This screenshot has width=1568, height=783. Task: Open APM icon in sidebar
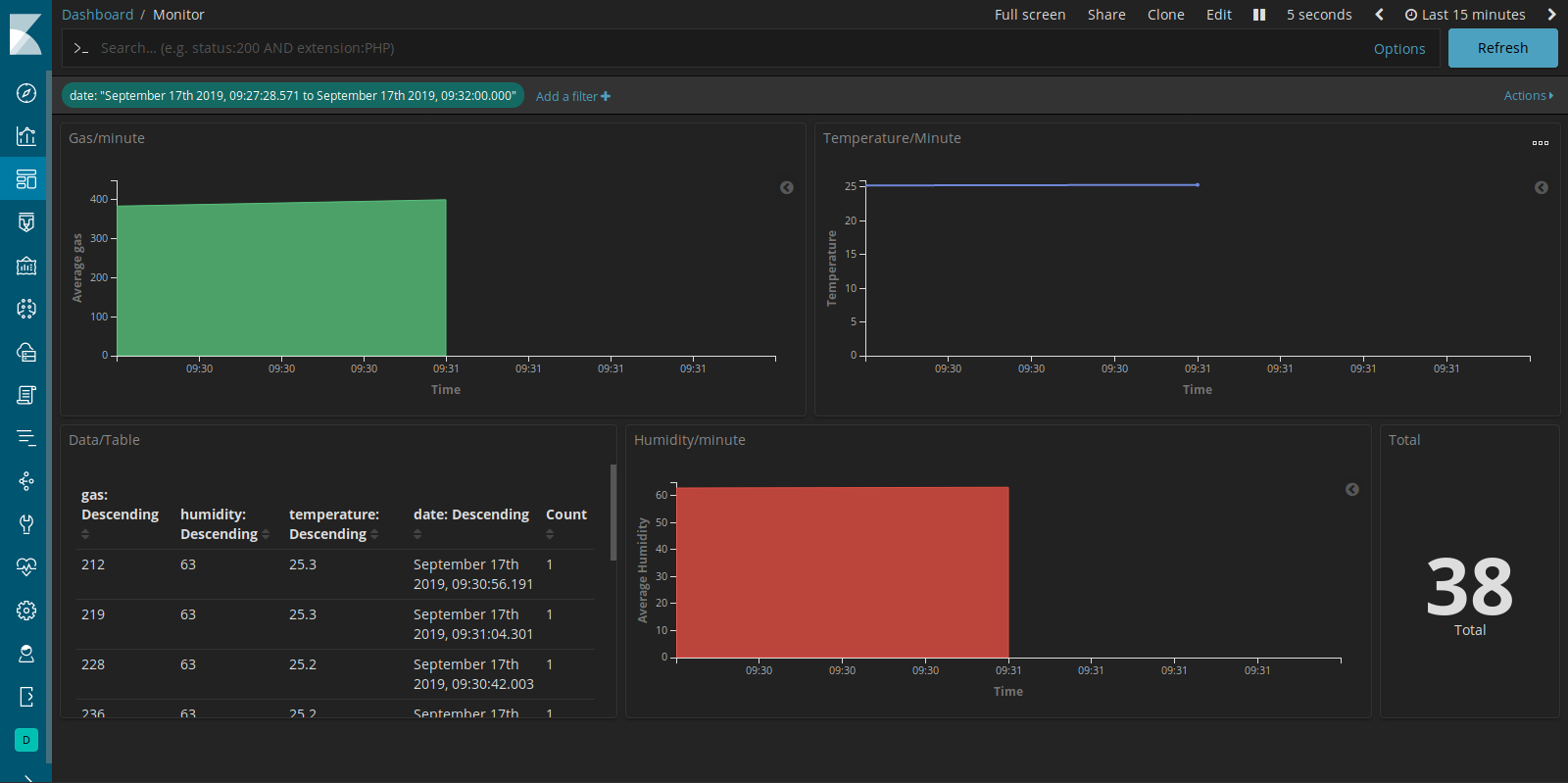26,438
